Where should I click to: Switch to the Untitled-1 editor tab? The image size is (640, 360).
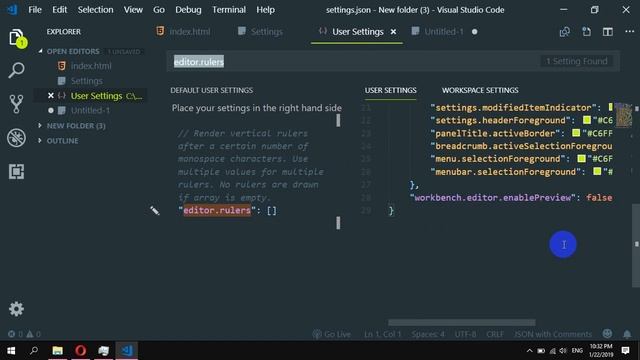[x=445, y=31]
